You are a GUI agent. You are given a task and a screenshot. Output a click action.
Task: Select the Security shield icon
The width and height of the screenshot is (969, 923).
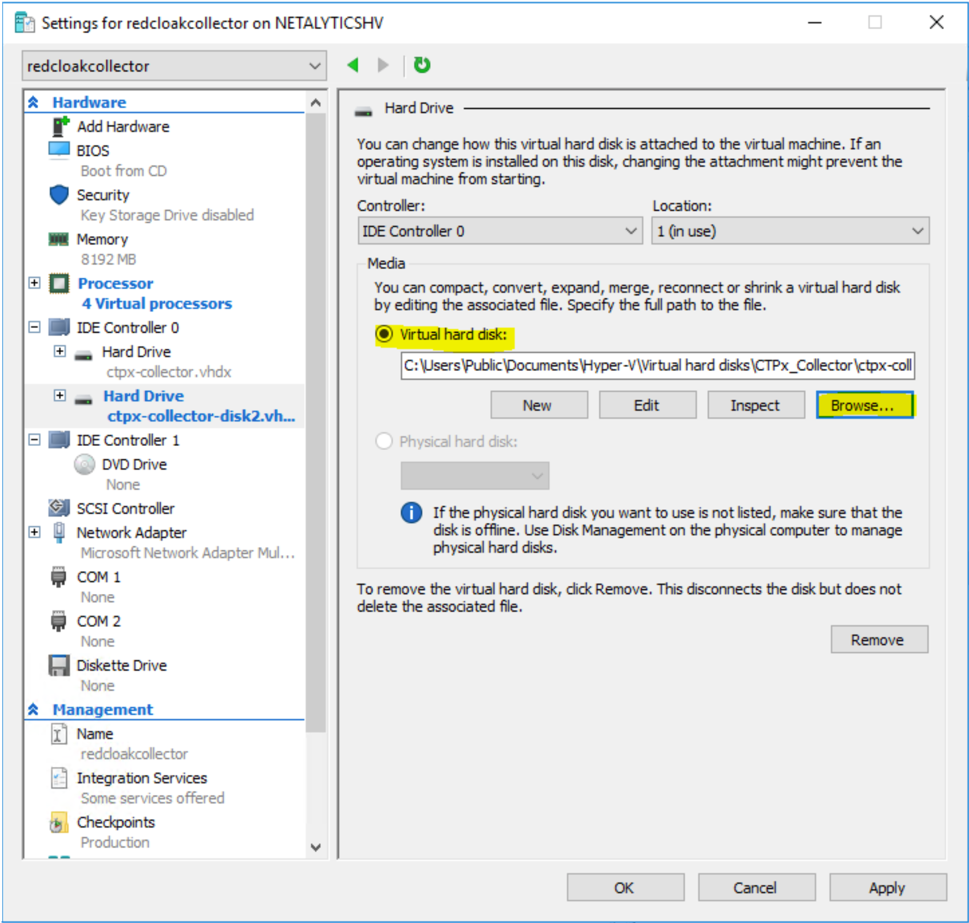(59, 195)
